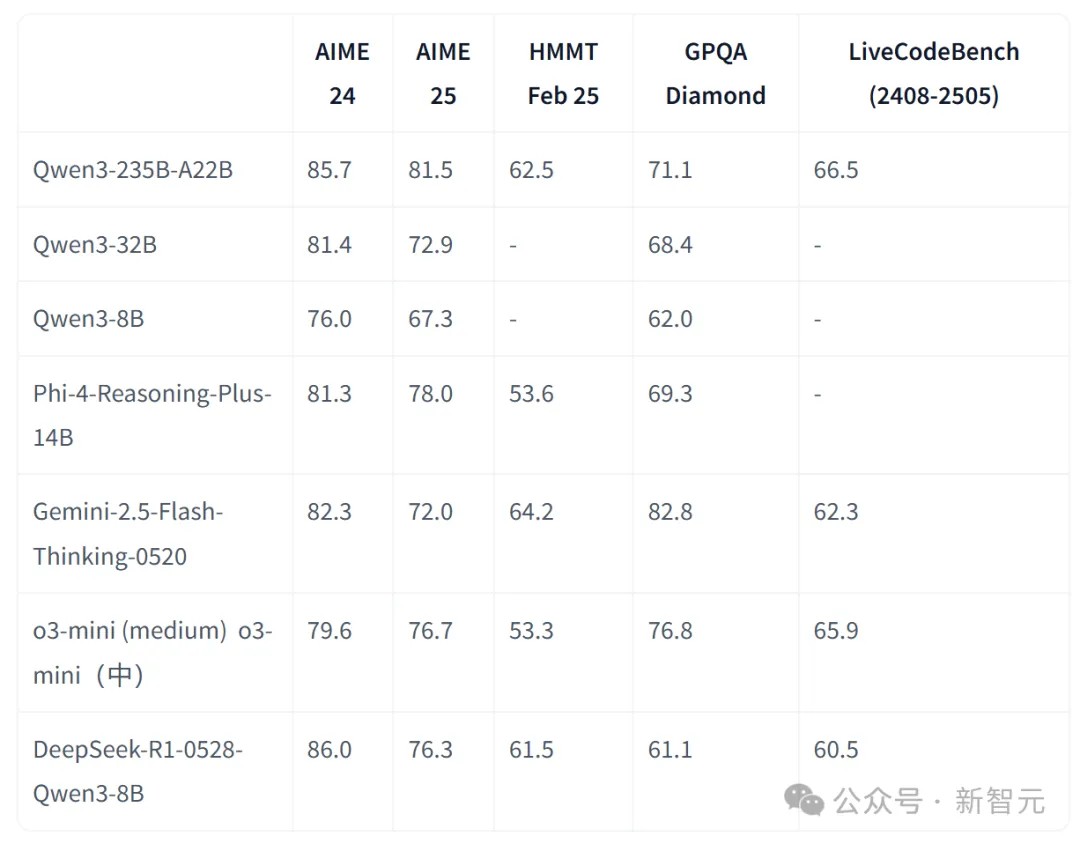1080x844 pixels.
Task: Click the GPQA Diamond column header
Action: tap(716, 73)
